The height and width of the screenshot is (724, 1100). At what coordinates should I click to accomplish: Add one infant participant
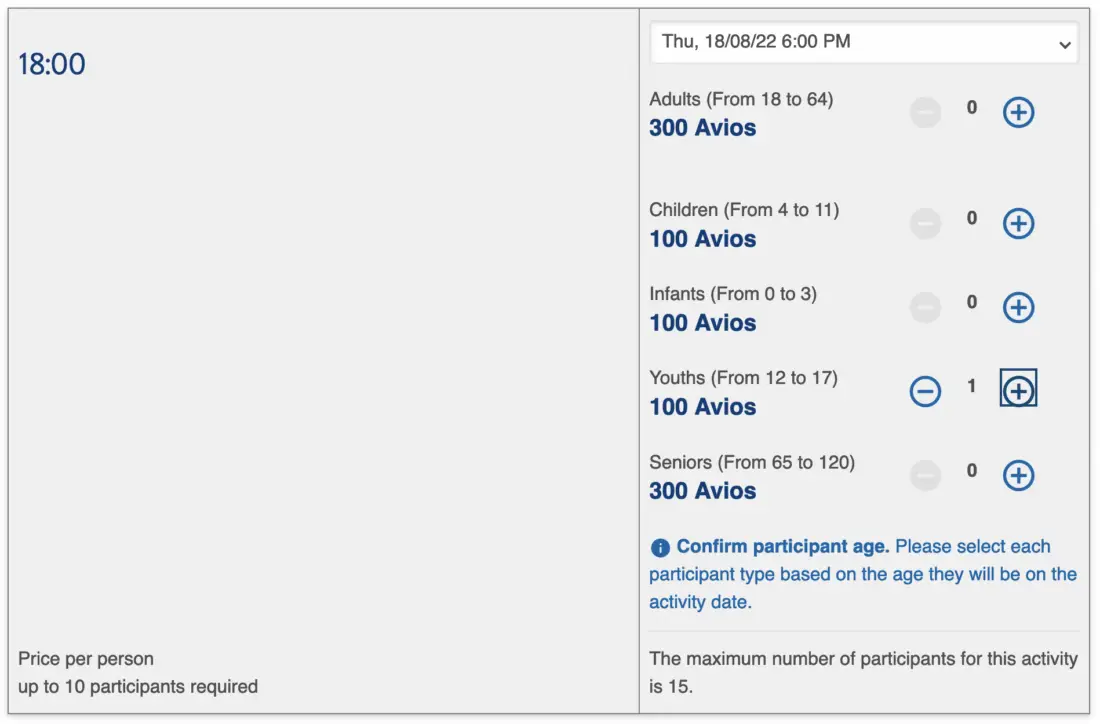1018,308
